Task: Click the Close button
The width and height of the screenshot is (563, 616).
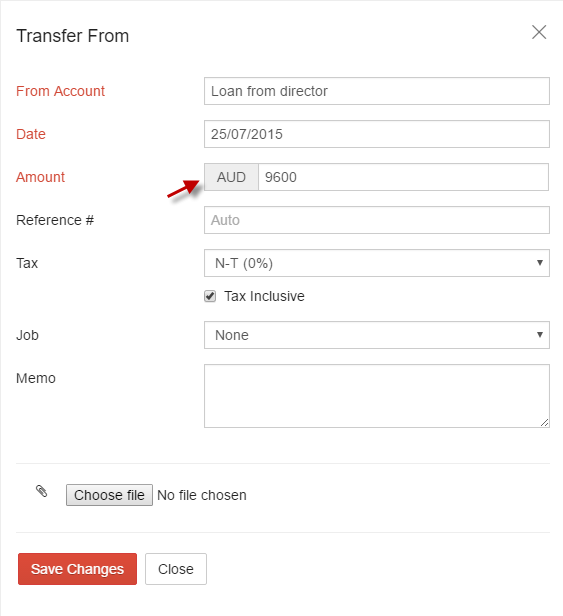Action: point(176,569)
